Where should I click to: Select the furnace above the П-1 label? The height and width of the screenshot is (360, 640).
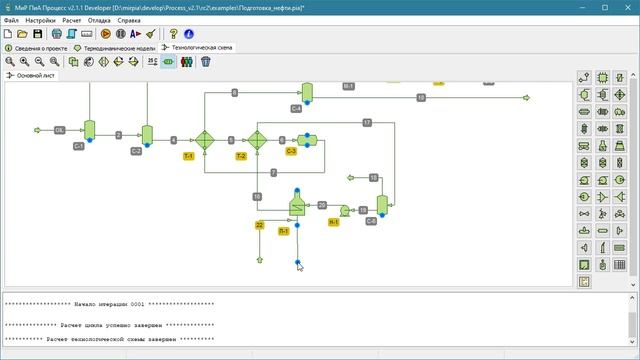click(297, 203)
